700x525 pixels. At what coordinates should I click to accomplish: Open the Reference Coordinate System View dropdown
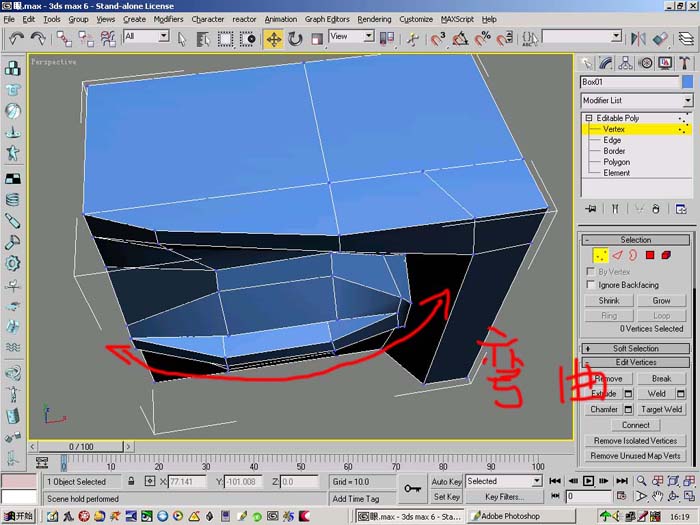(351, 36)
